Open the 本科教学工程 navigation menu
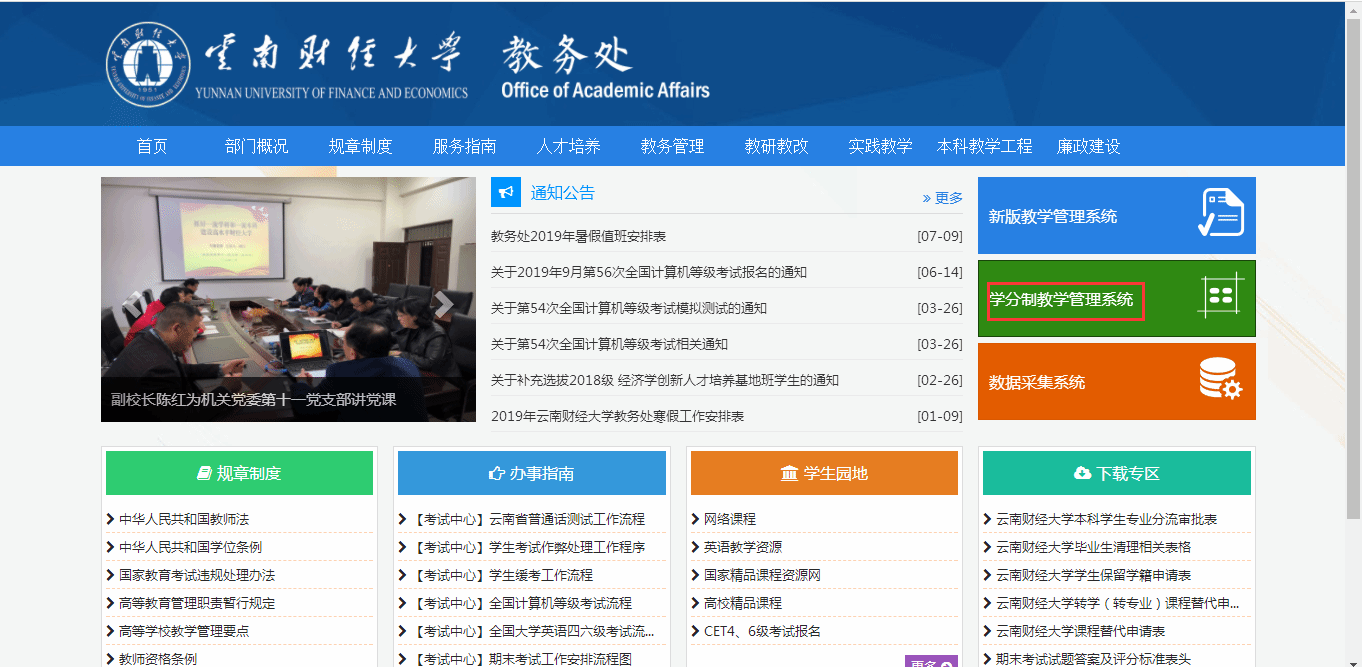The width and height of the screenshot is (1362, 667). coord(984,146)
